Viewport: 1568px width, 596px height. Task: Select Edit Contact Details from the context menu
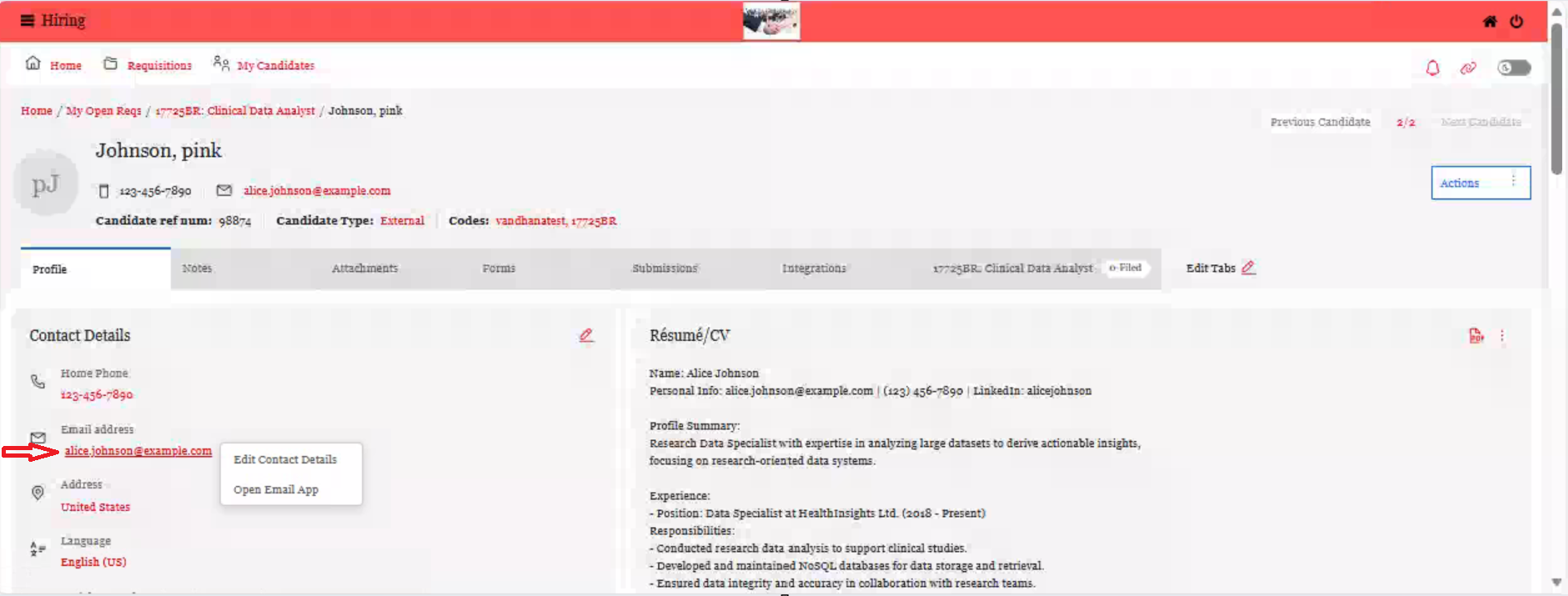(285, 459)
